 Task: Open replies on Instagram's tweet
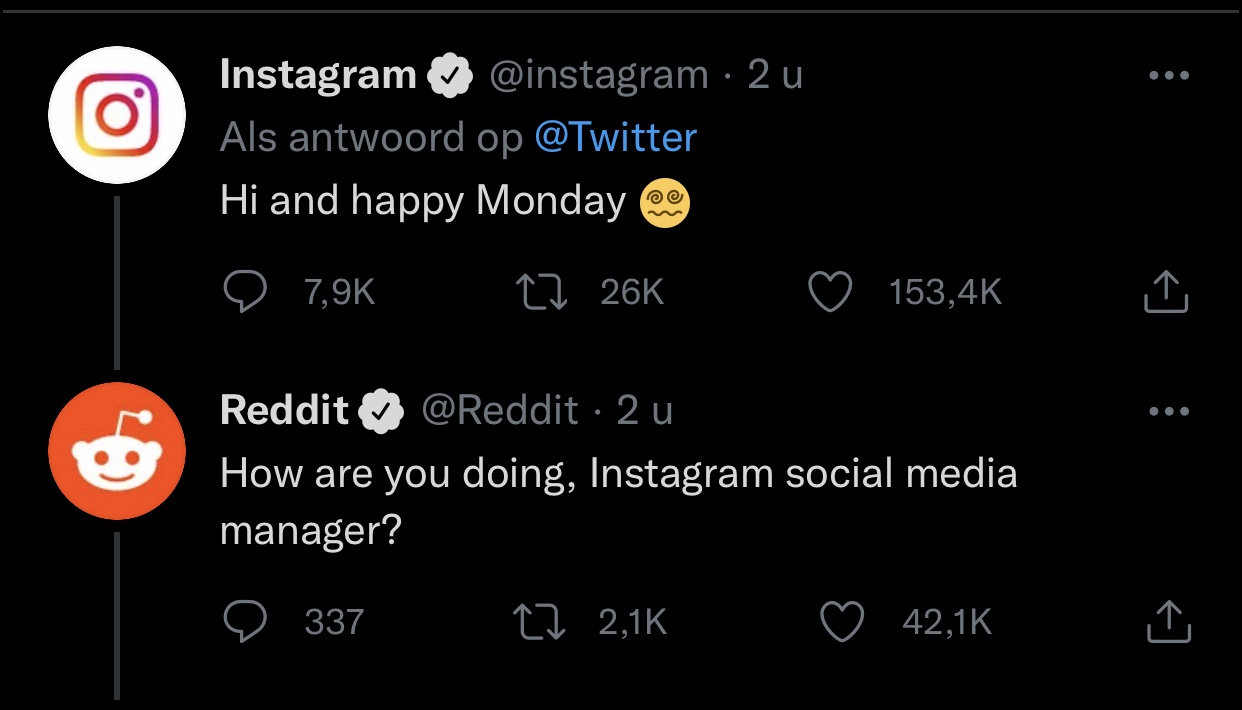click(244, 292)
